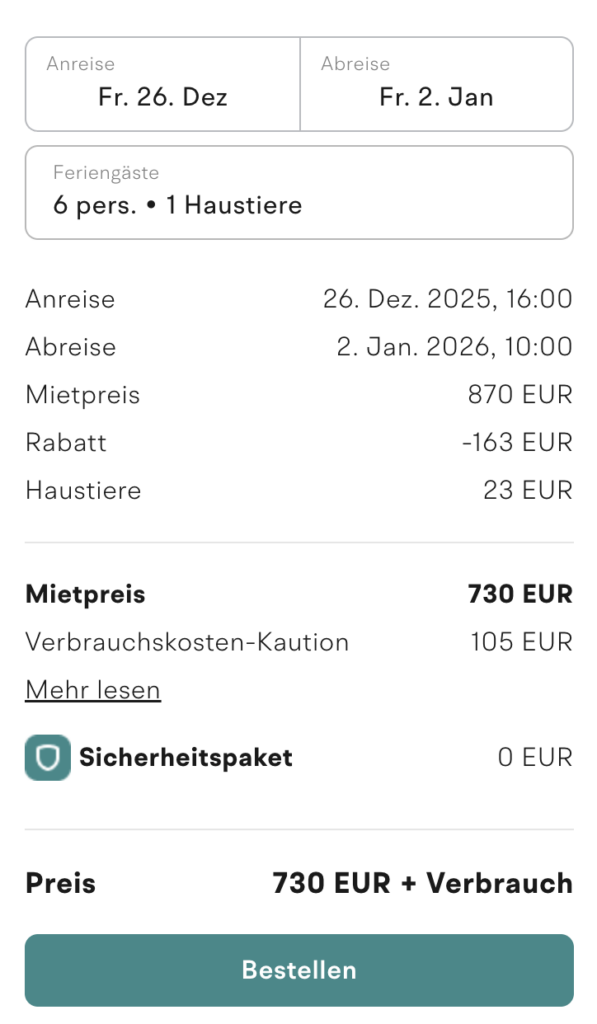
Task: Click the Verbrauchskosten-Kaution 105 EUR row
Action: pos(300,641)
